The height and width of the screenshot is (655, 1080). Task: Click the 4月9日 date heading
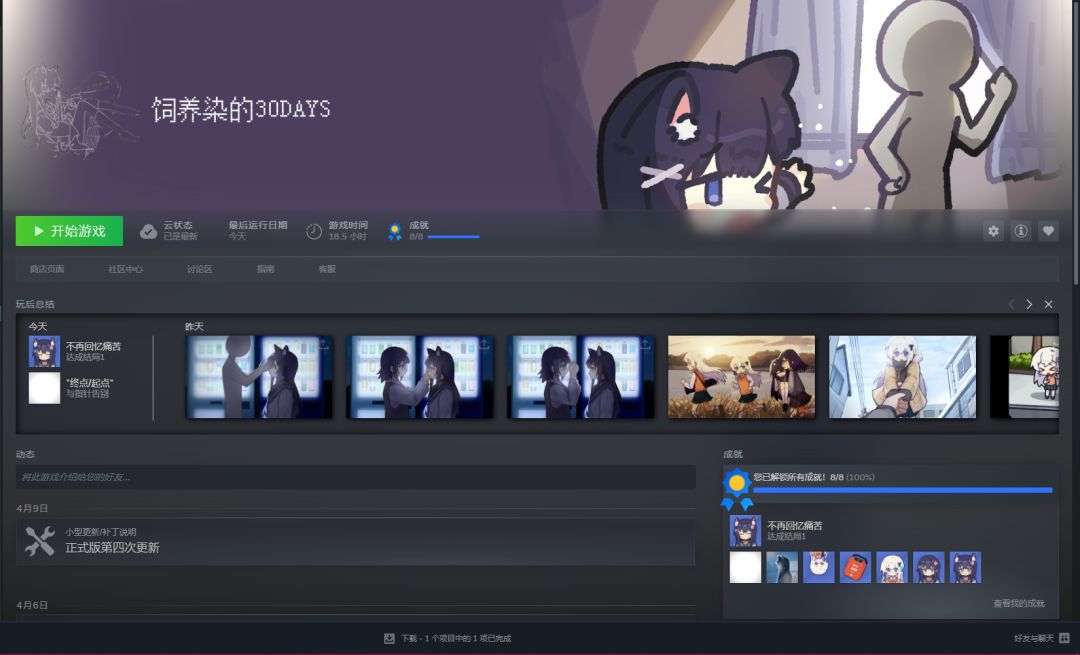(32, 508)
